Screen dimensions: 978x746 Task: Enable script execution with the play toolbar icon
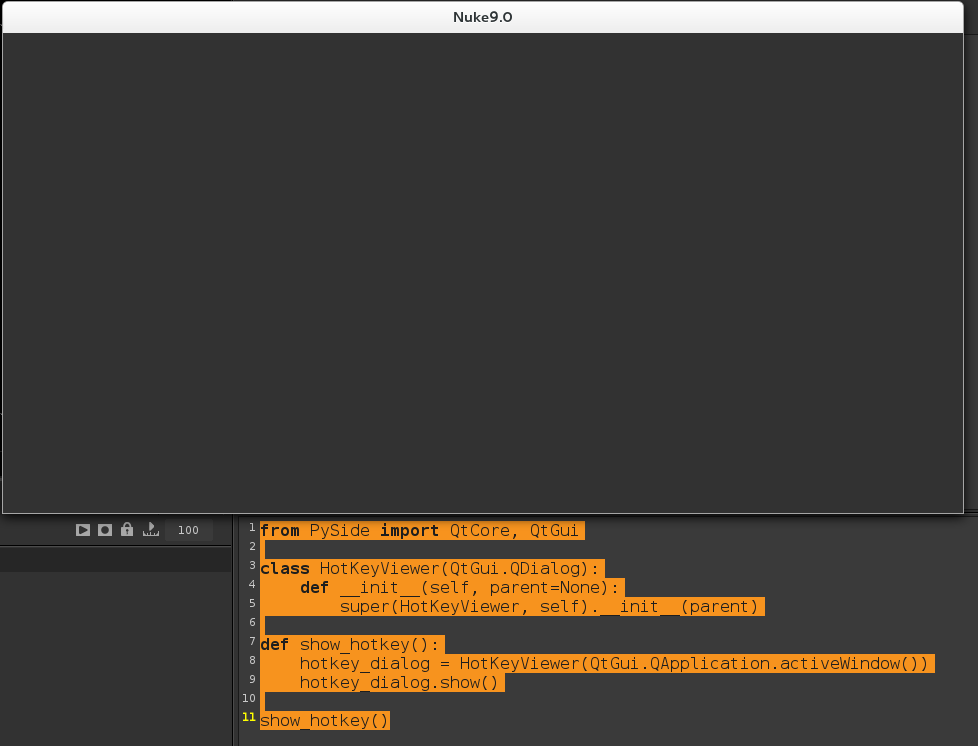[x=82, y=530]
